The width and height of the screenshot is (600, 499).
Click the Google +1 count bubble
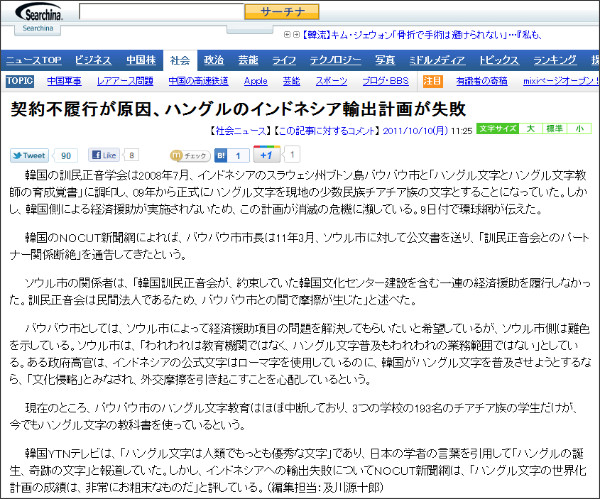(x=292, y=155)
